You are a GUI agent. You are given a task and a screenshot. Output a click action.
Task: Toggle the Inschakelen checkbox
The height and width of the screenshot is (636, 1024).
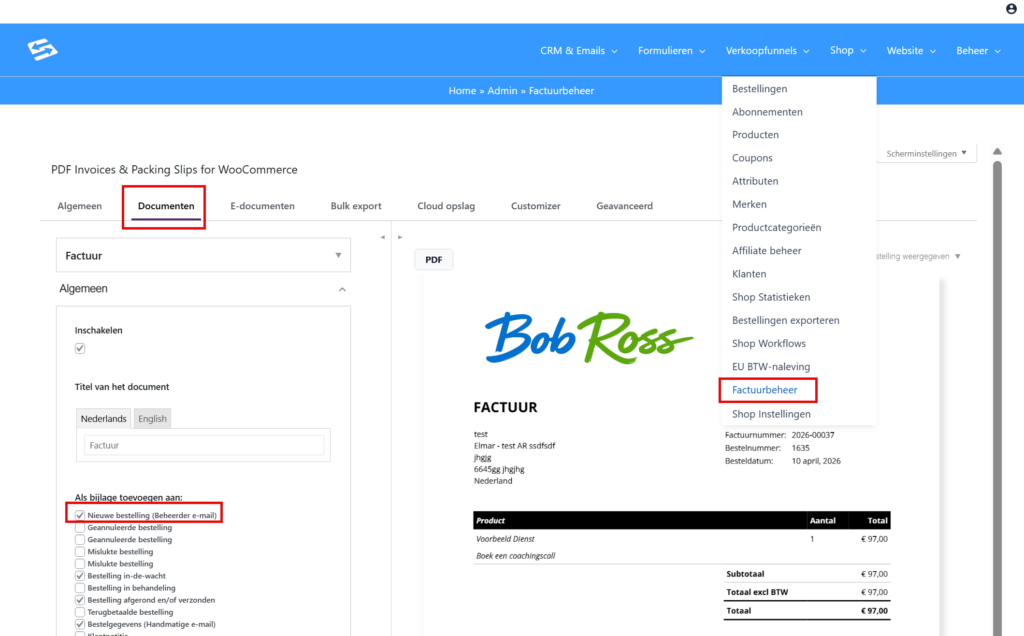click(80, 348)
